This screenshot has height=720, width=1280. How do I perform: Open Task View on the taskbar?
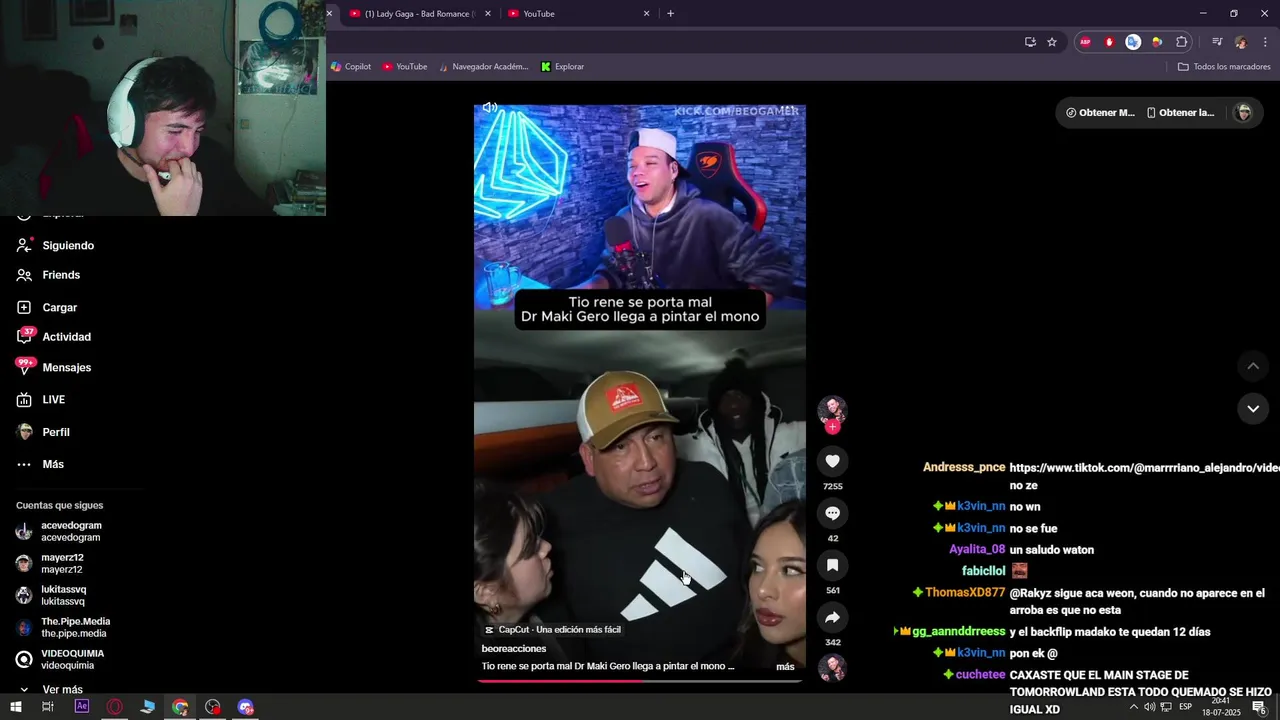(47, 707)
